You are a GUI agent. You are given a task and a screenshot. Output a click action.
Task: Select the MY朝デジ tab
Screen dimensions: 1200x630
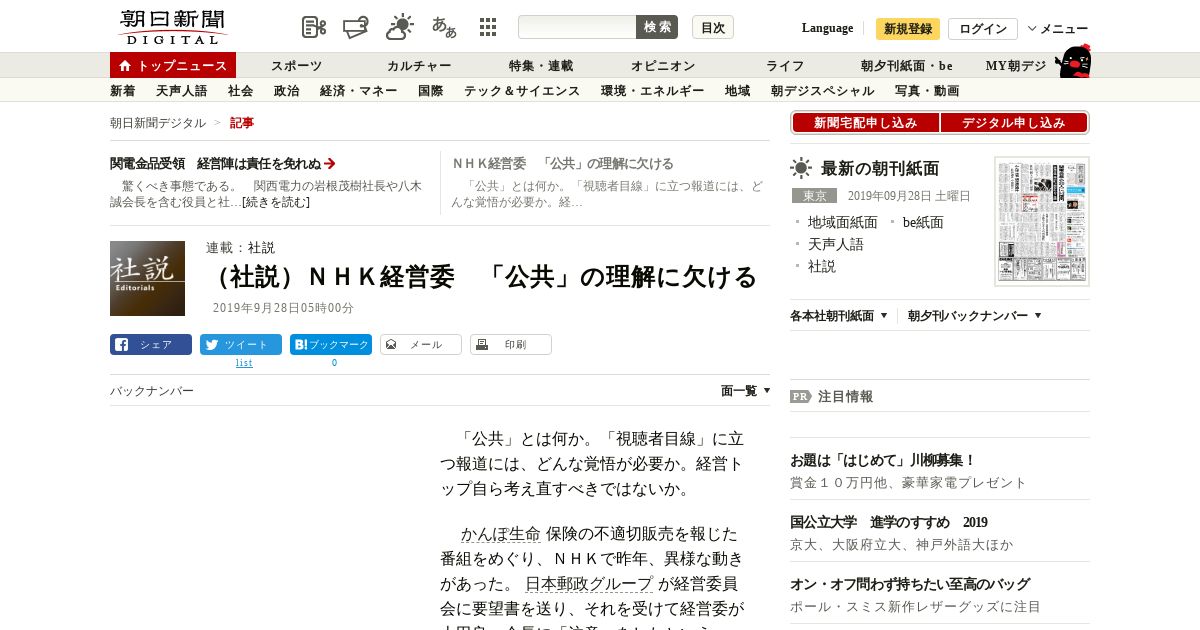[1016, 66]
